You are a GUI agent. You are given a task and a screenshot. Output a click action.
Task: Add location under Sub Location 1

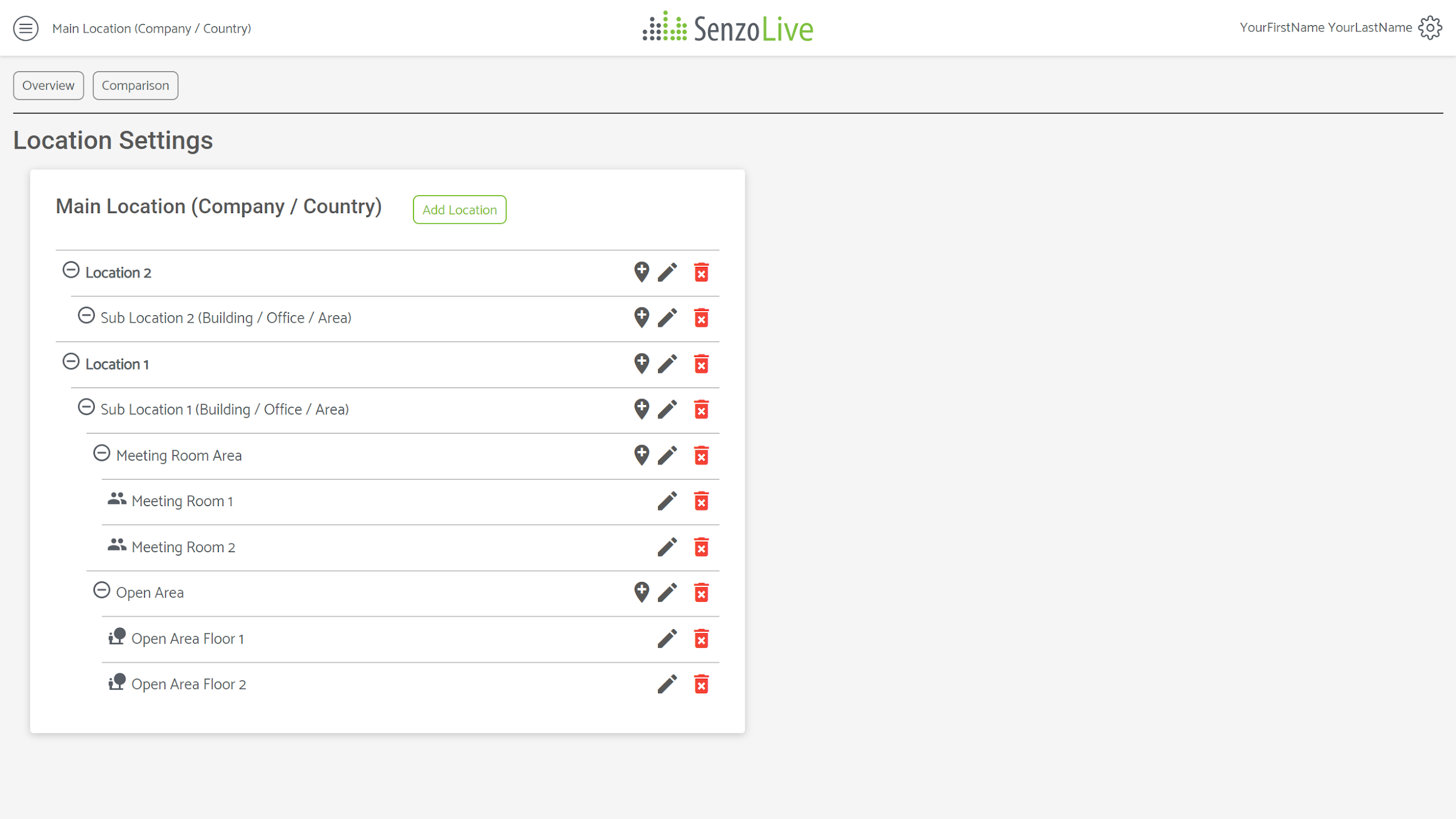641,409
